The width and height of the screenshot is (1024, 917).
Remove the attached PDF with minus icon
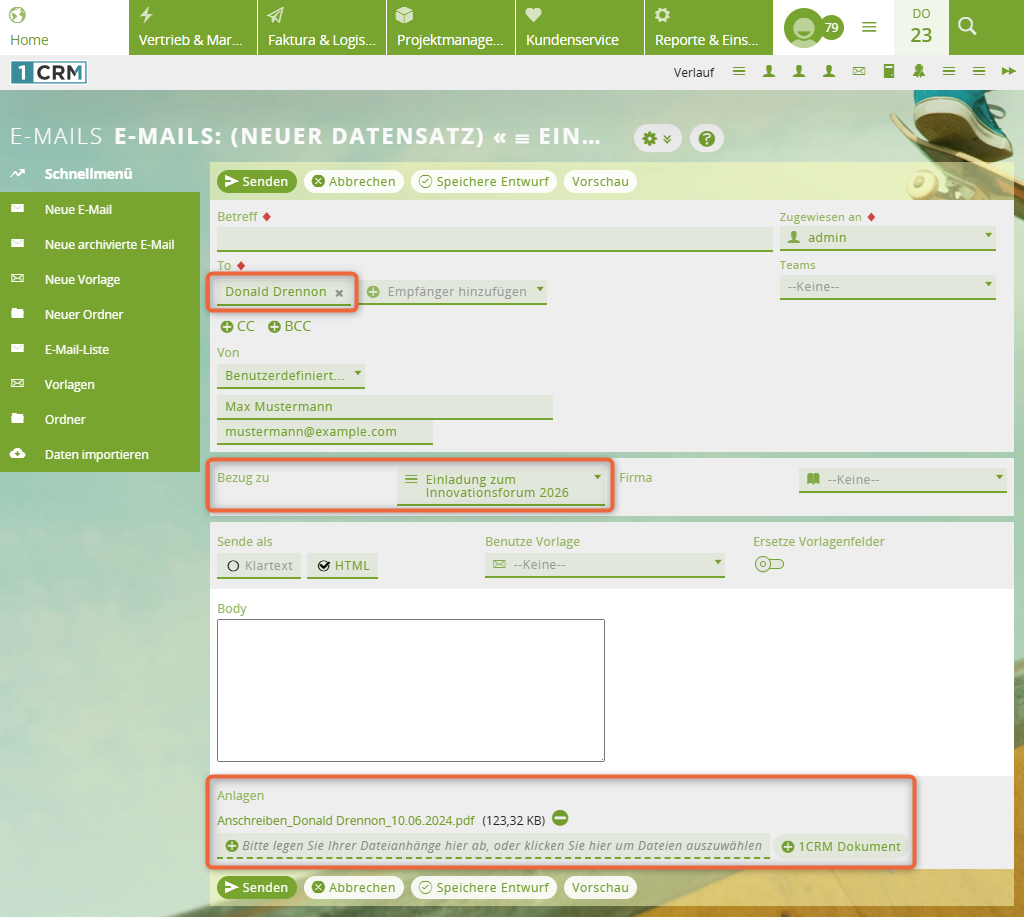click(560, 819)
